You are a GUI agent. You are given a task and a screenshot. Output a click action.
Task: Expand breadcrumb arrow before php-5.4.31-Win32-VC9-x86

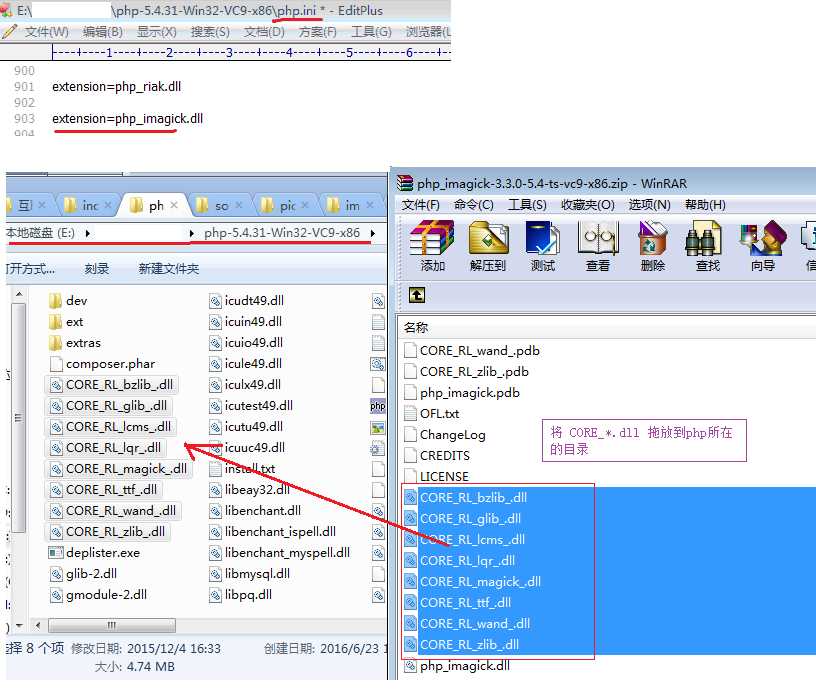click(x=192, y=234)
